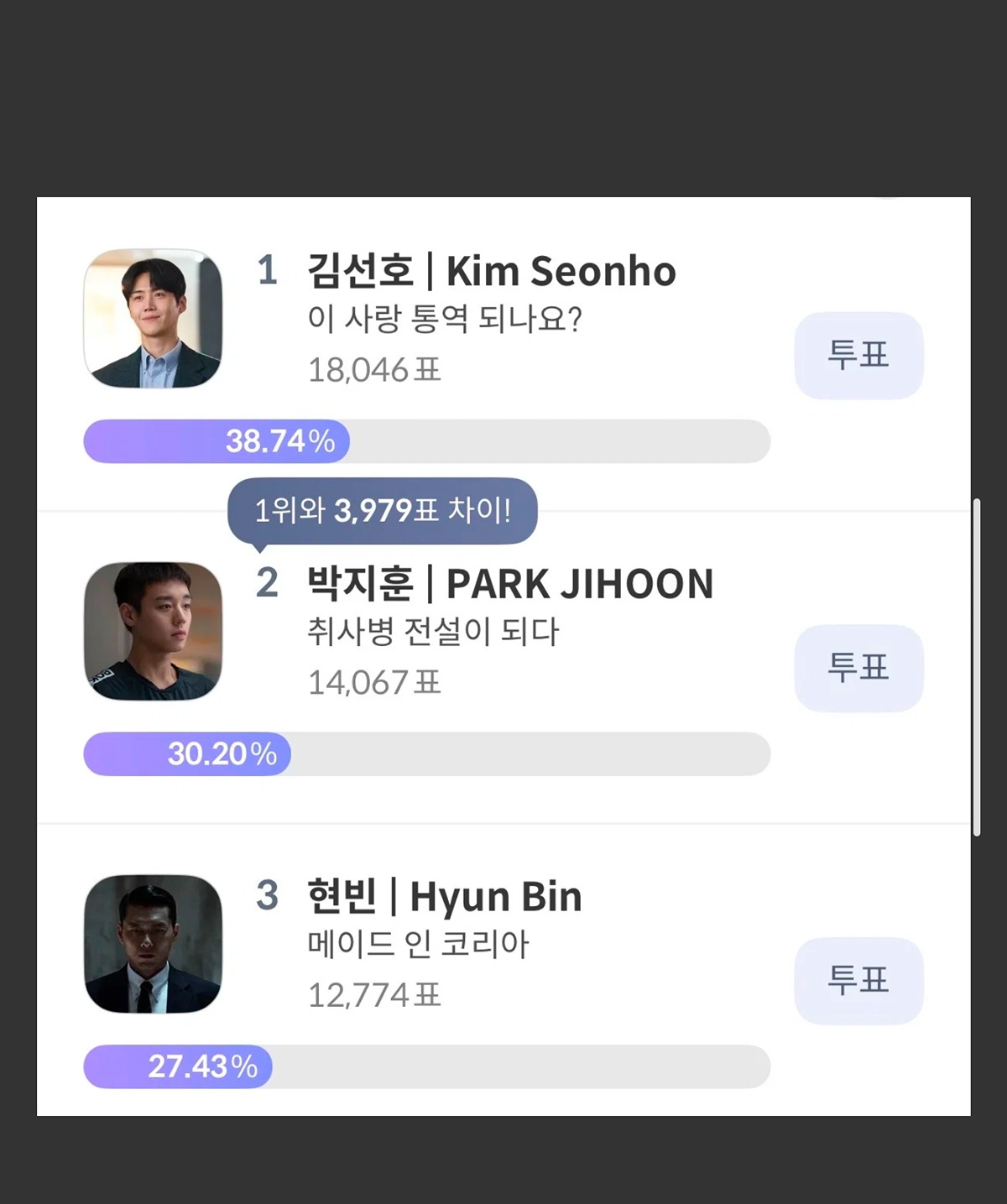Viewport: 1007px width, 1204px height.
Task: Click the drama title 취사병 전설이 되다
Action: point(433,632)
